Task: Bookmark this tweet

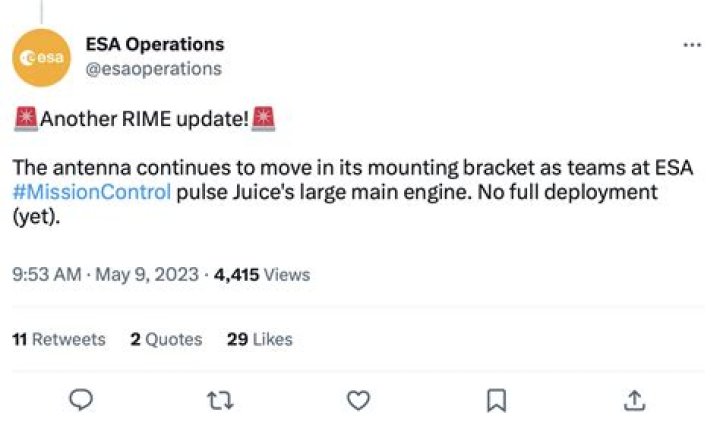Action: click(496, 400)
